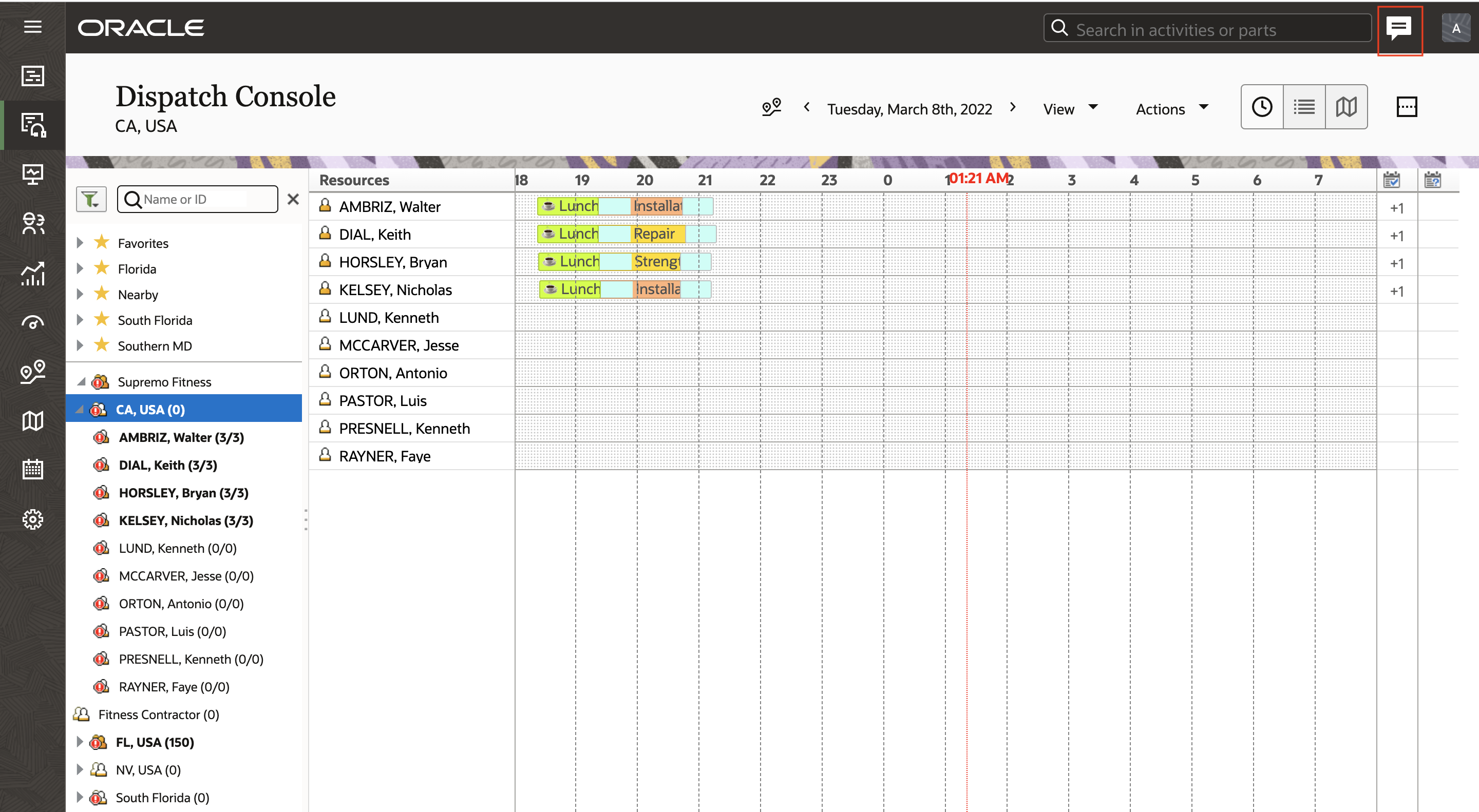Expand the FL, USA (150) bucket
Viewport: 1479px width, 812px height.
tap(80, 741)
